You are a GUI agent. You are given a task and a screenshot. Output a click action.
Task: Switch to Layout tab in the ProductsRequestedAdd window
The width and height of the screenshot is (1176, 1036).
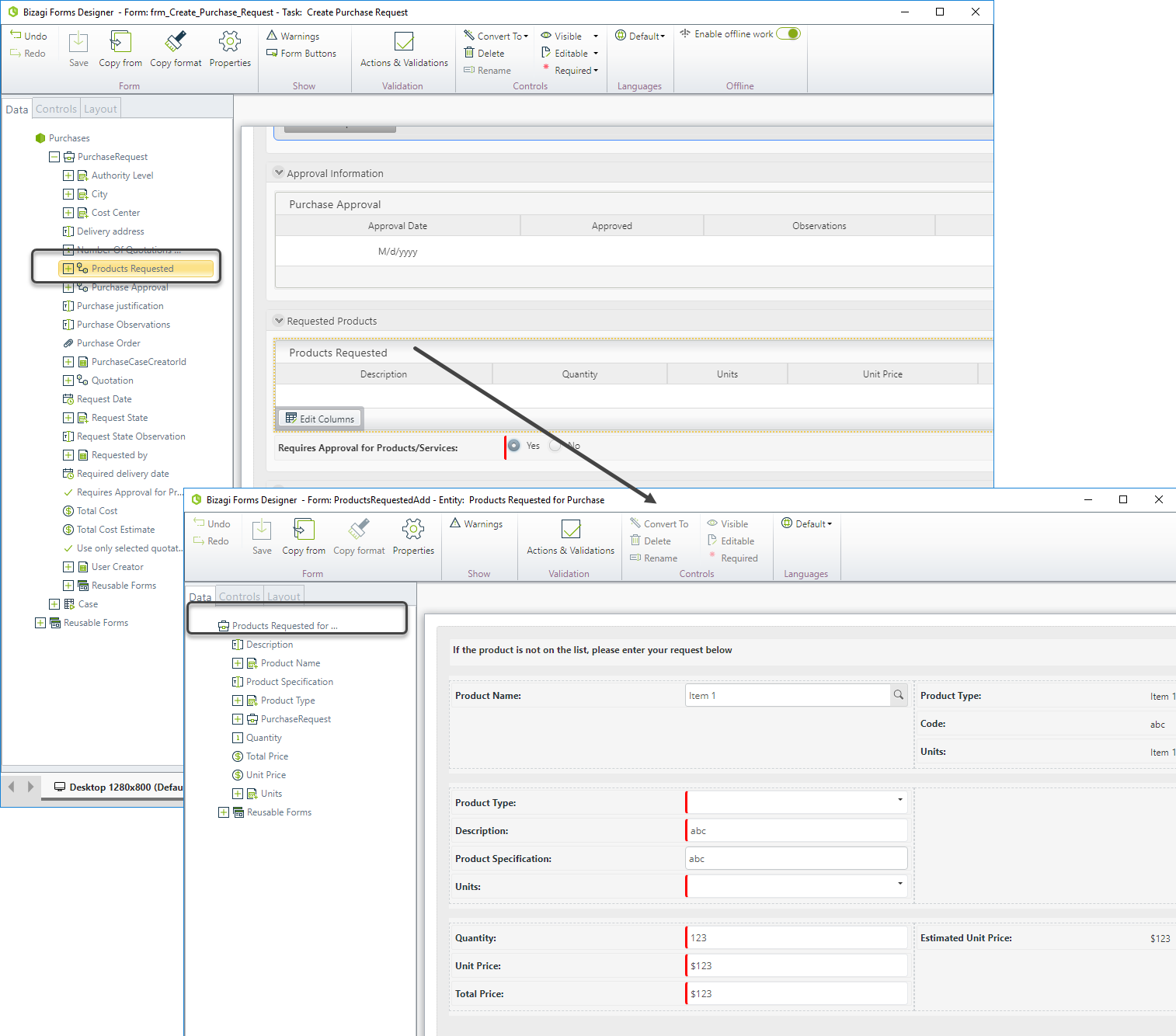pos(284,597)
